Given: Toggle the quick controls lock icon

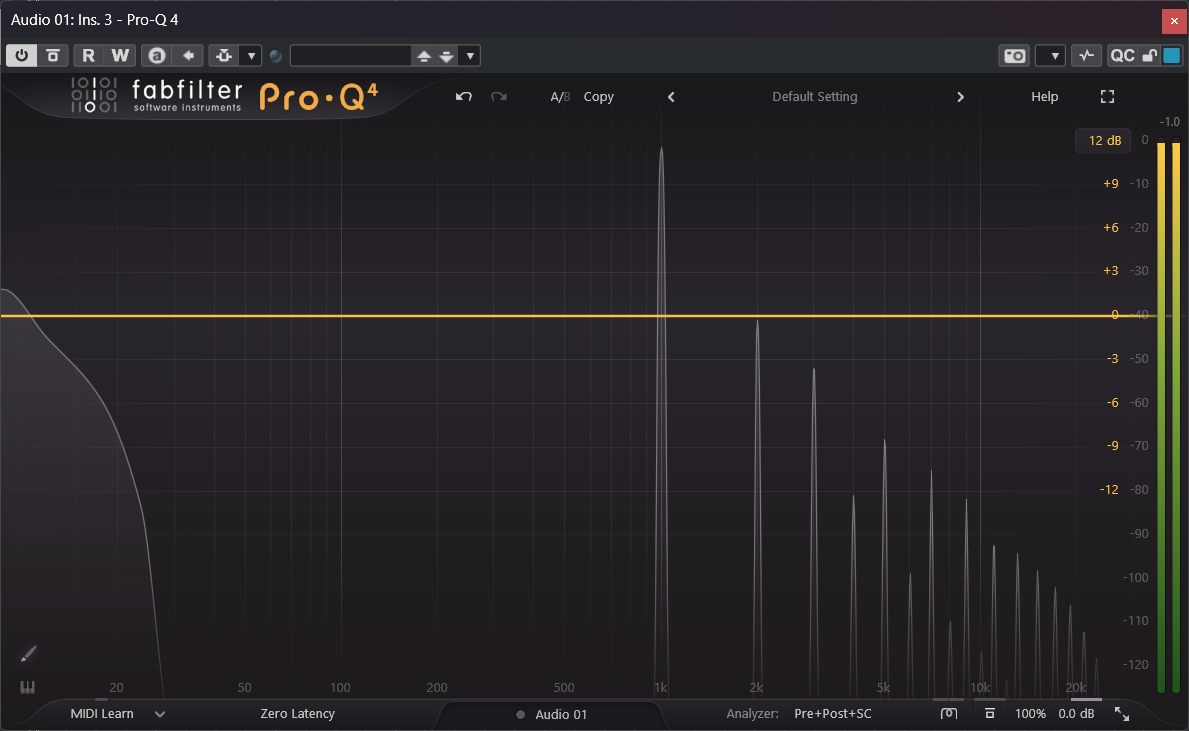Looking at the screenshot, I should tap(1150, 55).
